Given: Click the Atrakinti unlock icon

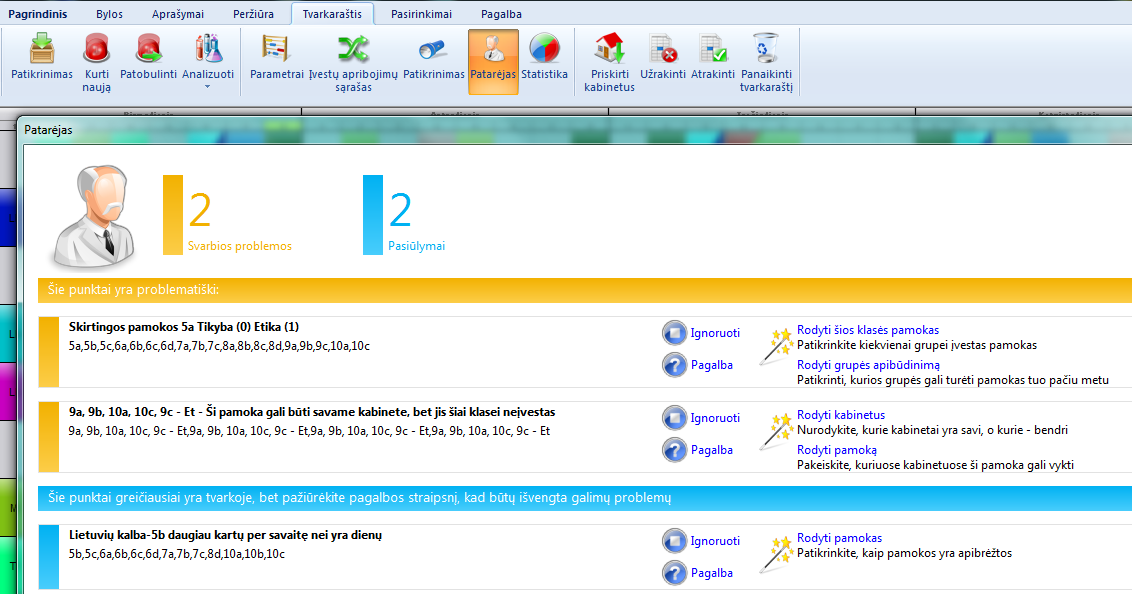Looking at the screenshot, I should (x=713, y=50).
